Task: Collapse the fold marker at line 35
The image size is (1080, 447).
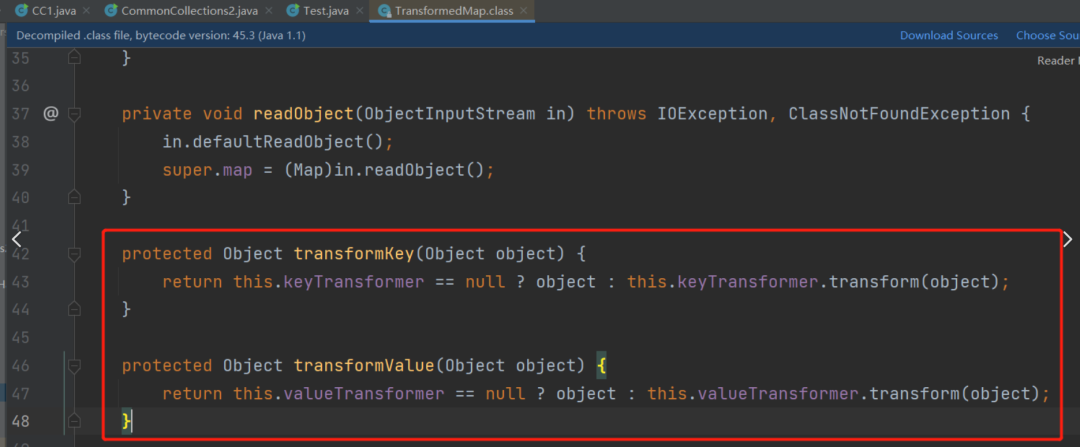Action: pyautogui.click(x=74, y=59)
